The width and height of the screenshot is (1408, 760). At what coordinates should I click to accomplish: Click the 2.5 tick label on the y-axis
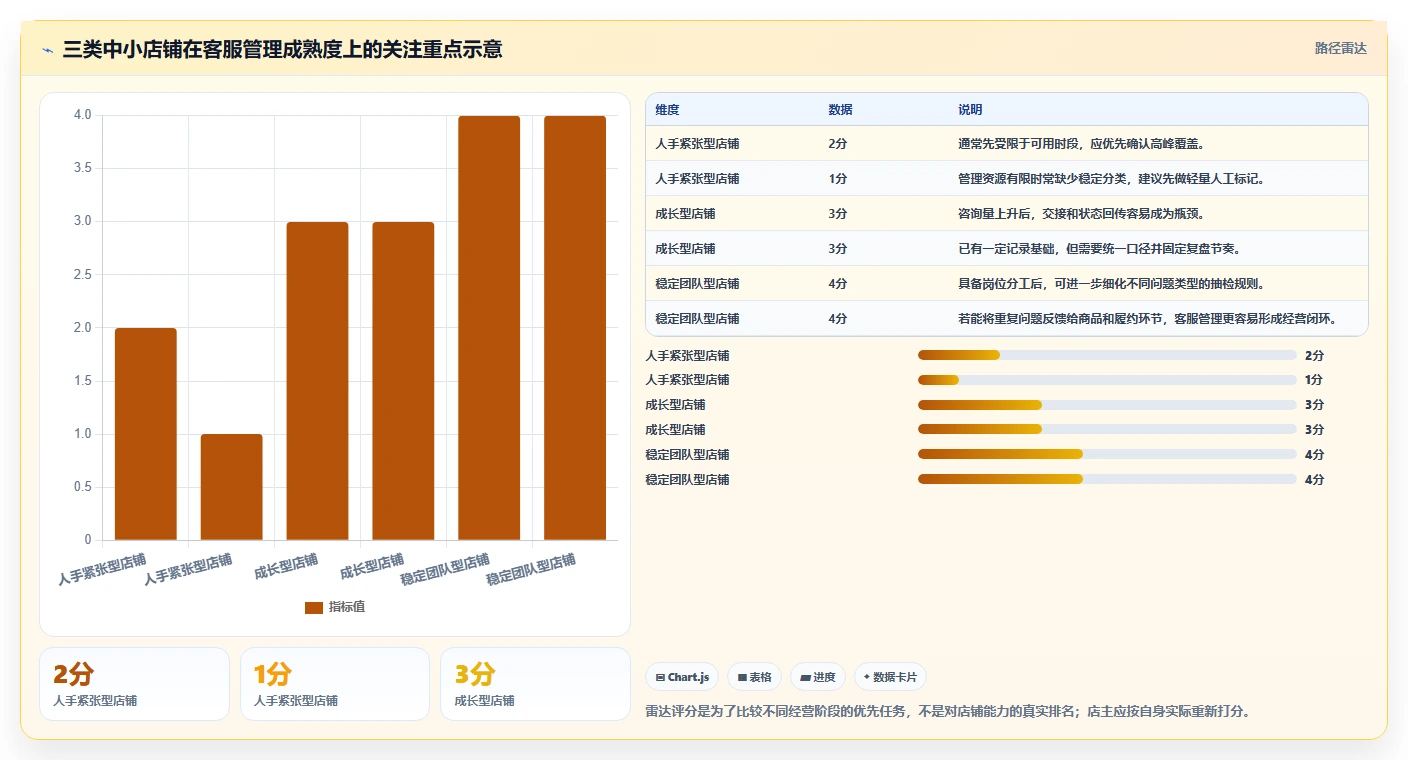click(83, 275)
